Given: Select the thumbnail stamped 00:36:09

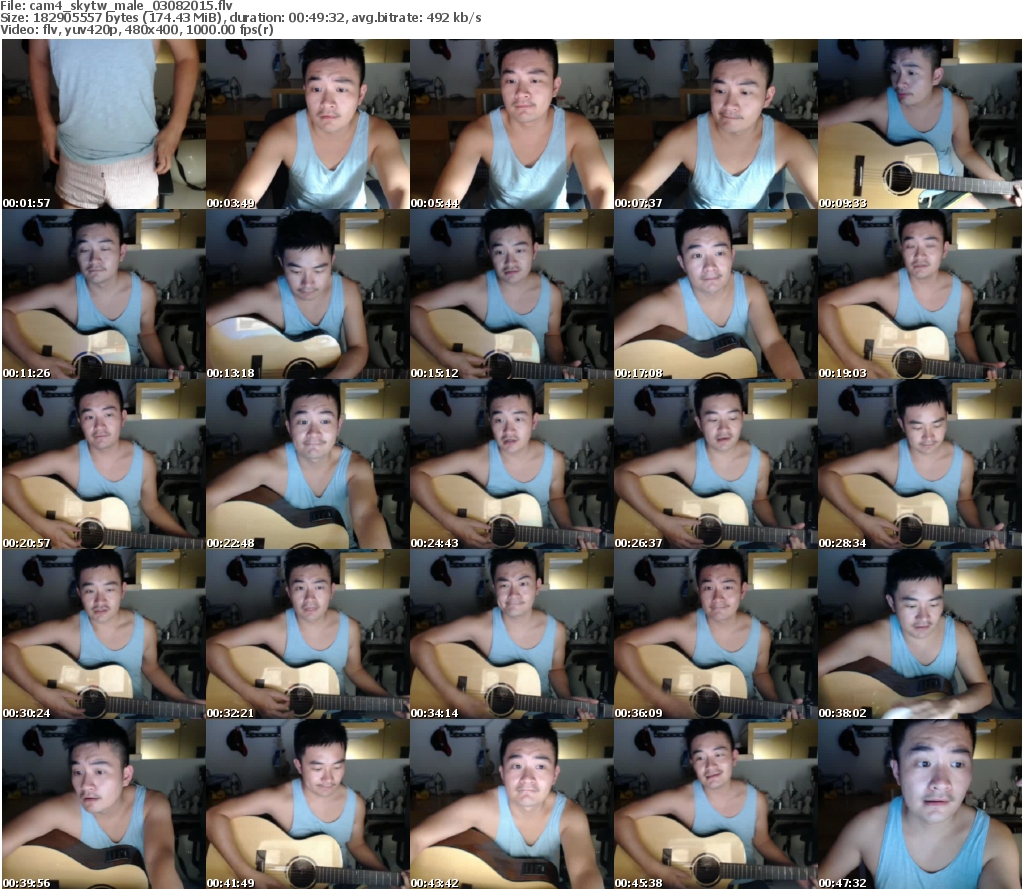Looking at the screenshot, I should [716, 634].
